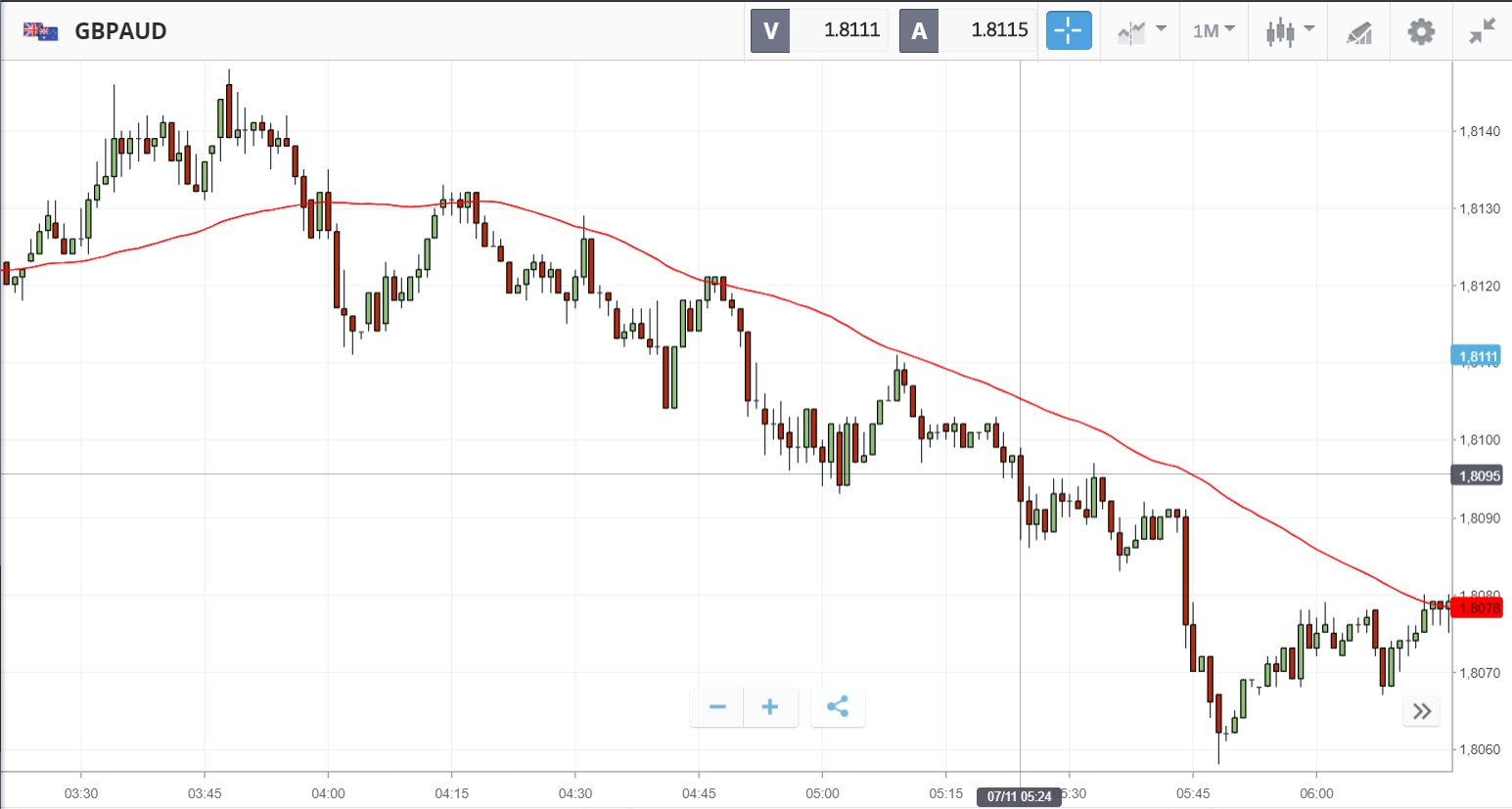Image resolution: width=1512 pixels, height=809 pixels.
Task: Click the collapse chart arrows icon
Action: tap(1483, 31)
